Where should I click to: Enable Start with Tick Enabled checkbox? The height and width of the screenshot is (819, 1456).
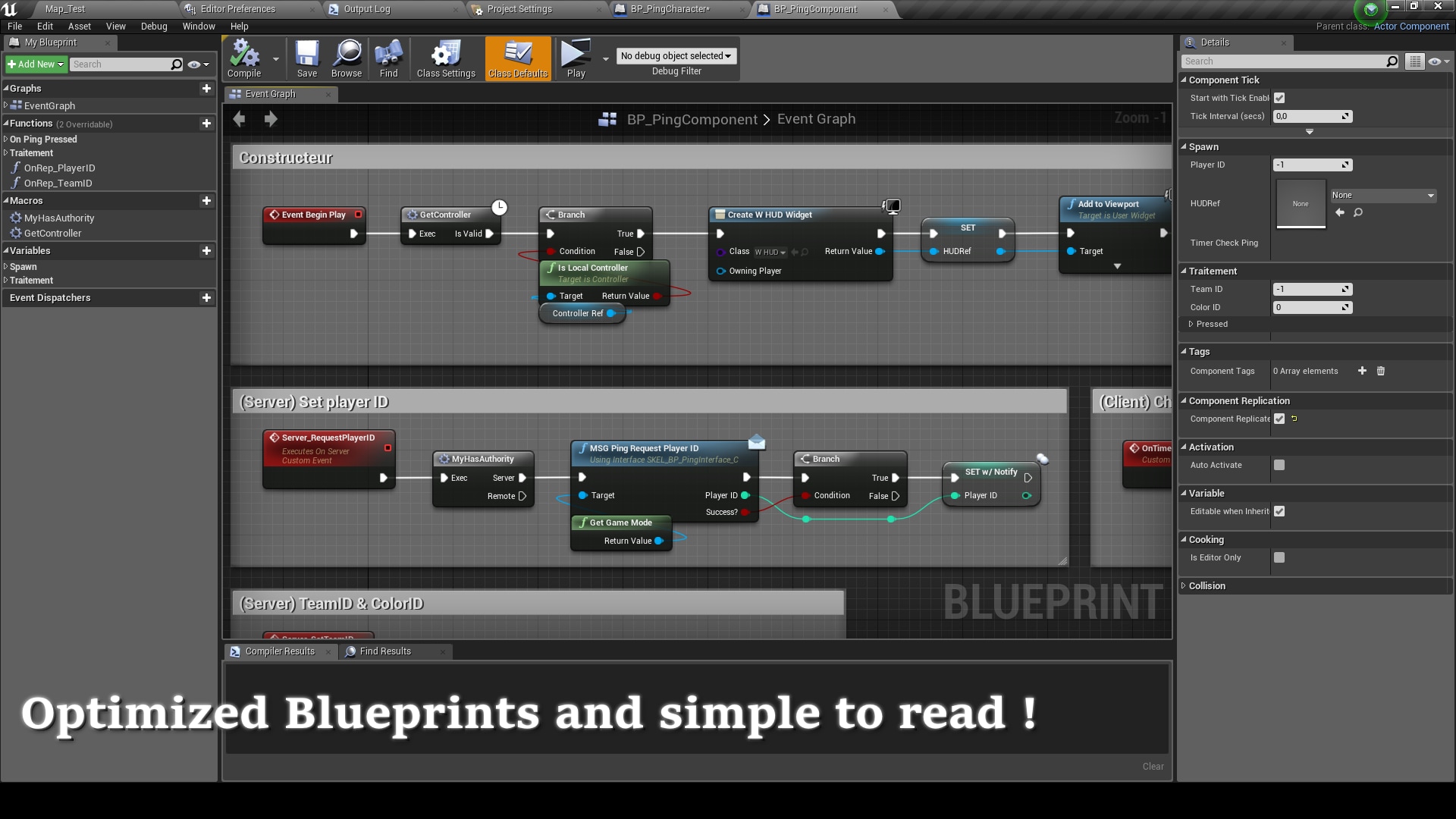pyautogui.click(x=1280, y=98)
